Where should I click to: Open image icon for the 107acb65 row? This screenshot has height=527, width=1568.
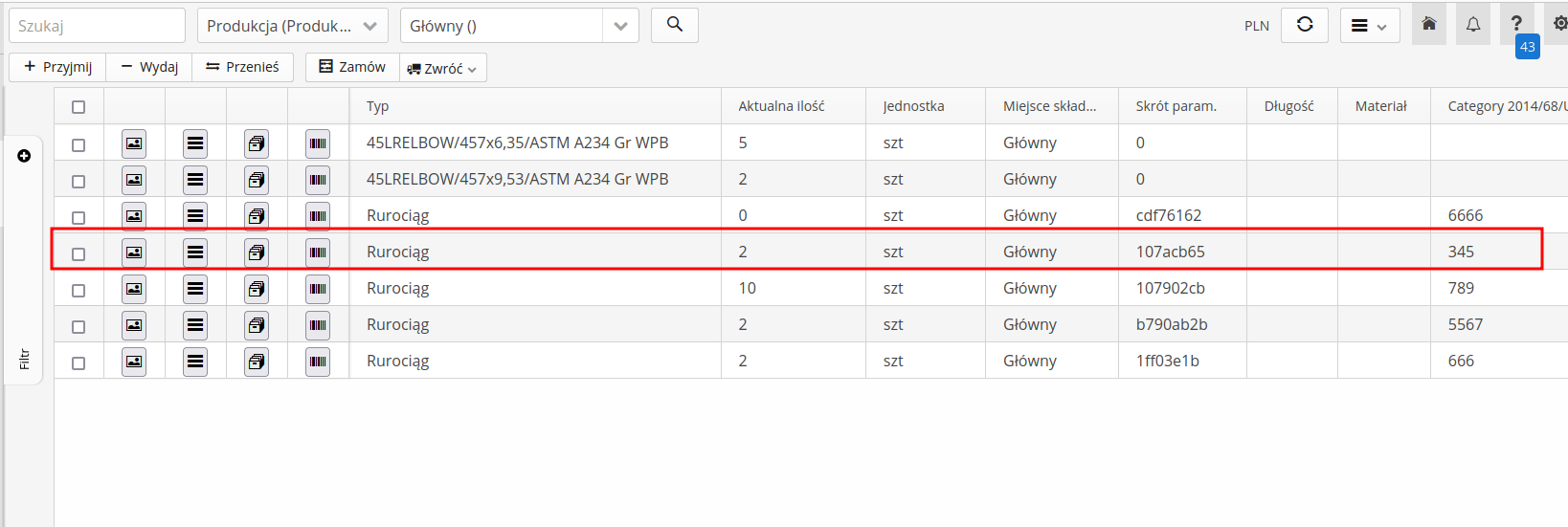[x=134, y=253]
